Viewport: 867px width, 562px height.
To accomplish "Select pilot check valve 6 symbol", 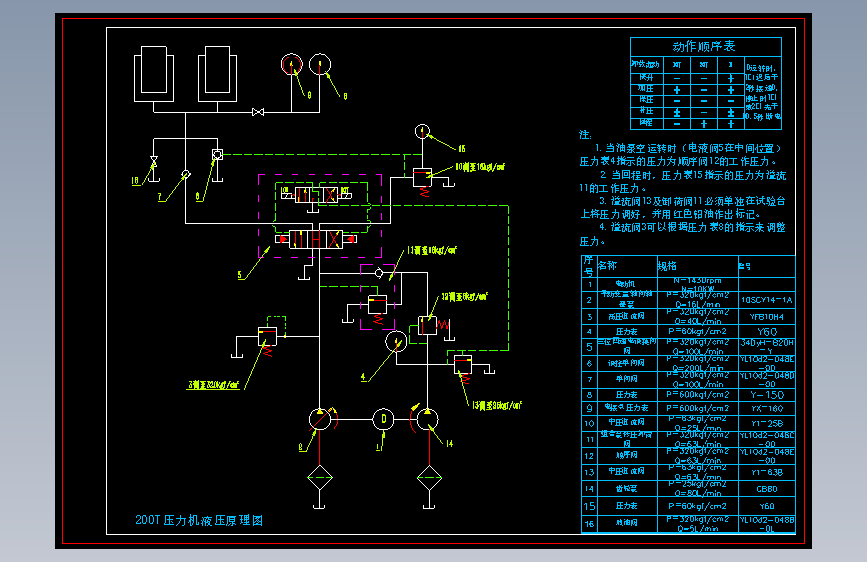I will 217,155.
